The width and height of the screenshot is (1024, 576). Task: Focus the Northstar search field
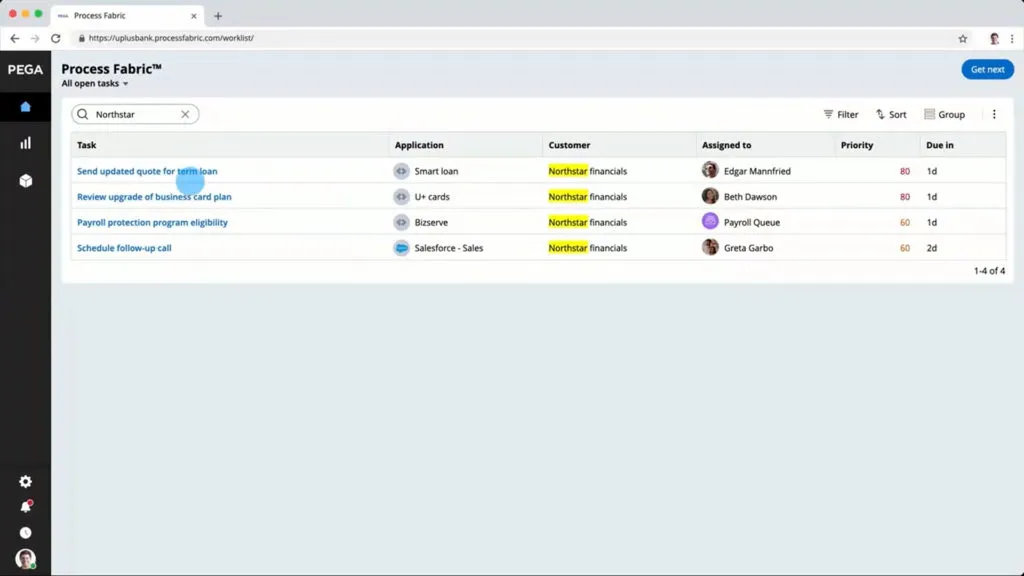coord(135,114)
